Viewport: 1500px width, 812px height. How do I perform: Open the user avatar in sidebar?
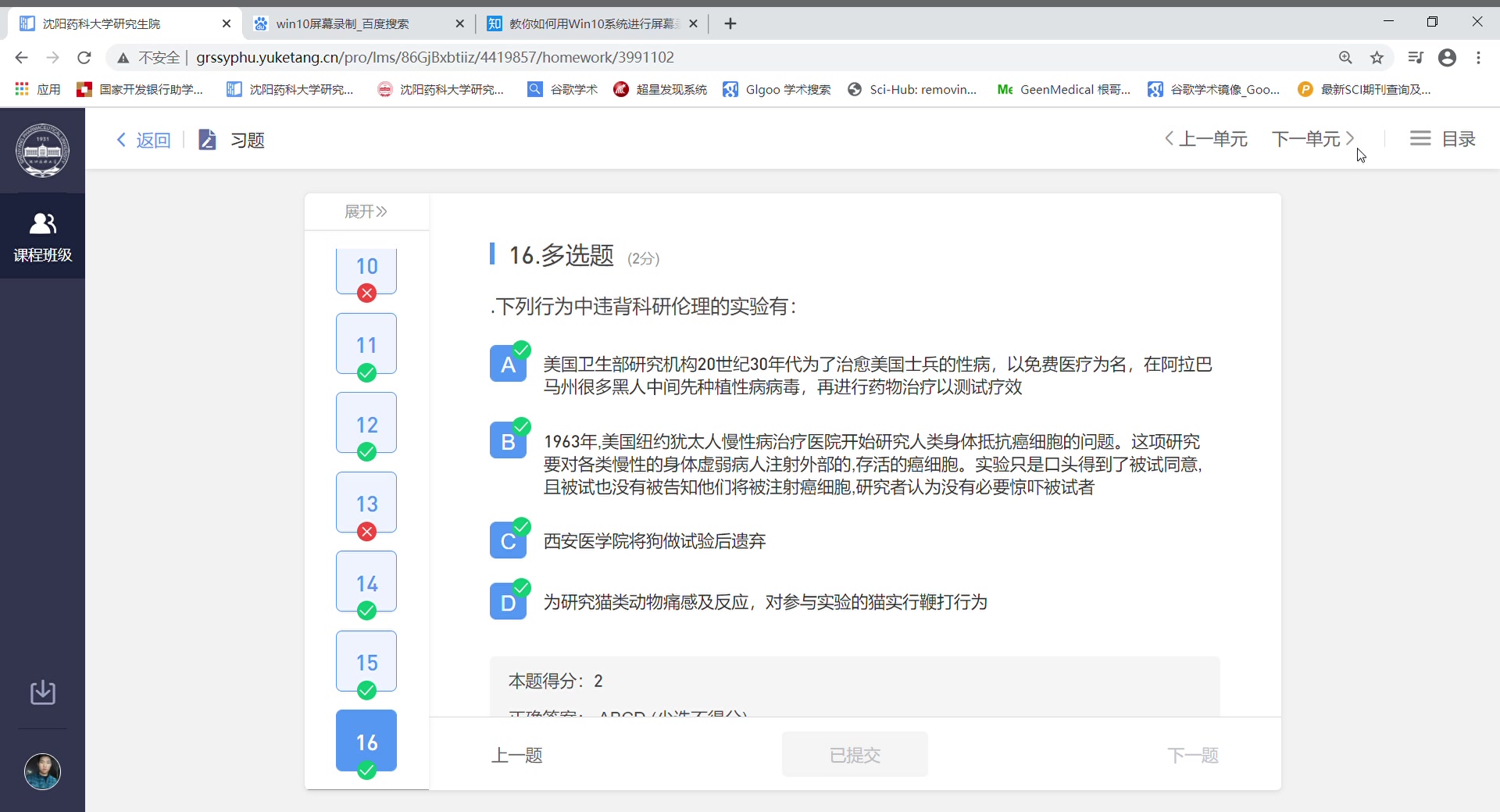pyautogui.click(x=43, y=771)
